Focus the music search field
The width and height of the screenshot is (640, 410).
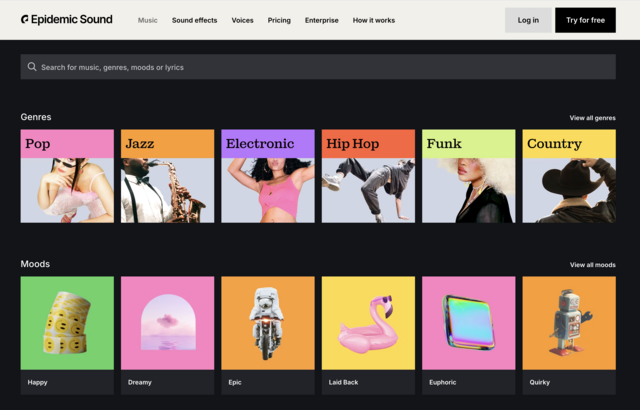318,67
